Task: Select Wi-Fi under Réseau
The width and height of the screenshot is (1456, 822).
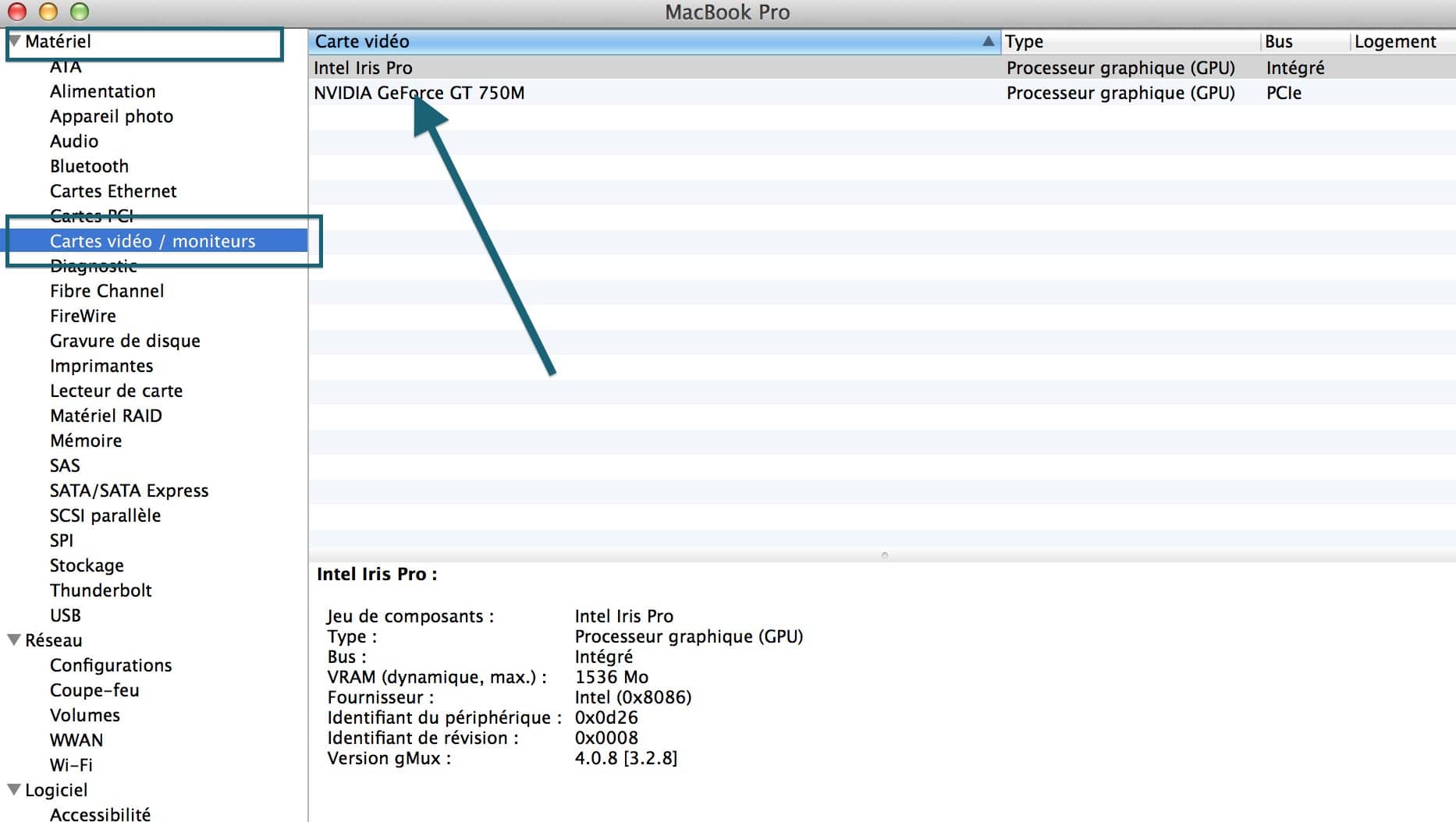Action: (x=71, y=765)
